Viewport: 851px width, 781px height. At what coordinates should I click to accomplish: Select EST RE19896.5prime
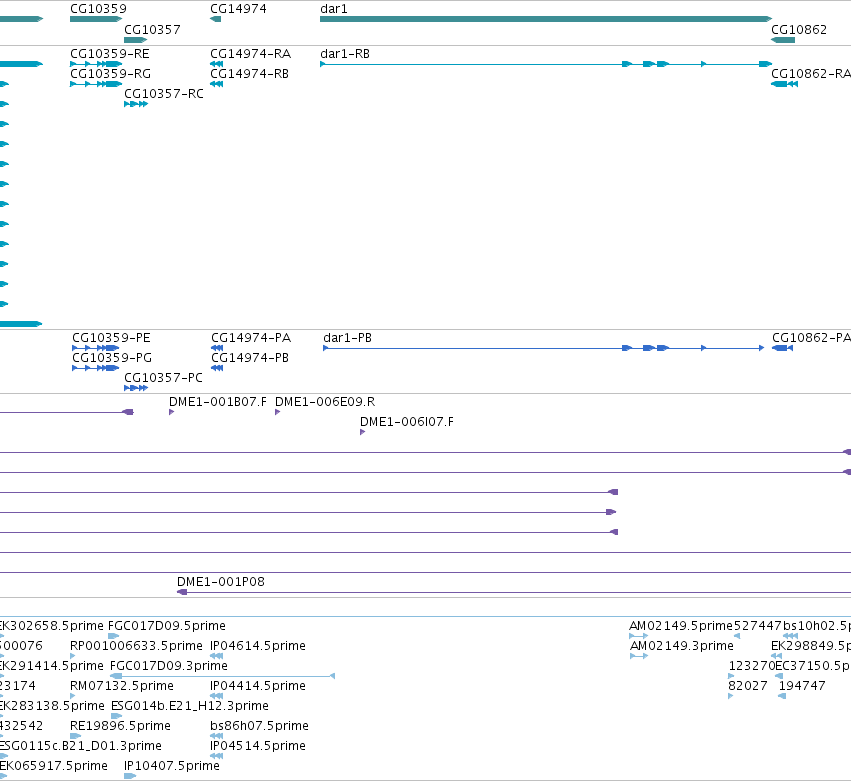(x=120, y=726)
